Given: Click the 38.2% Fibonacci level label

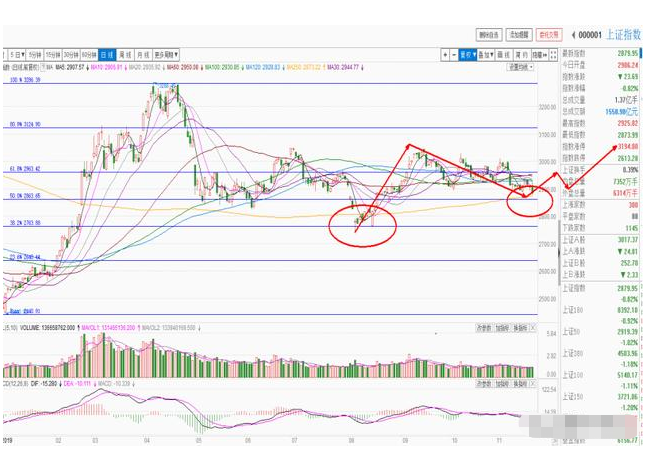Looking at the screenshot, I should point(25,223).
